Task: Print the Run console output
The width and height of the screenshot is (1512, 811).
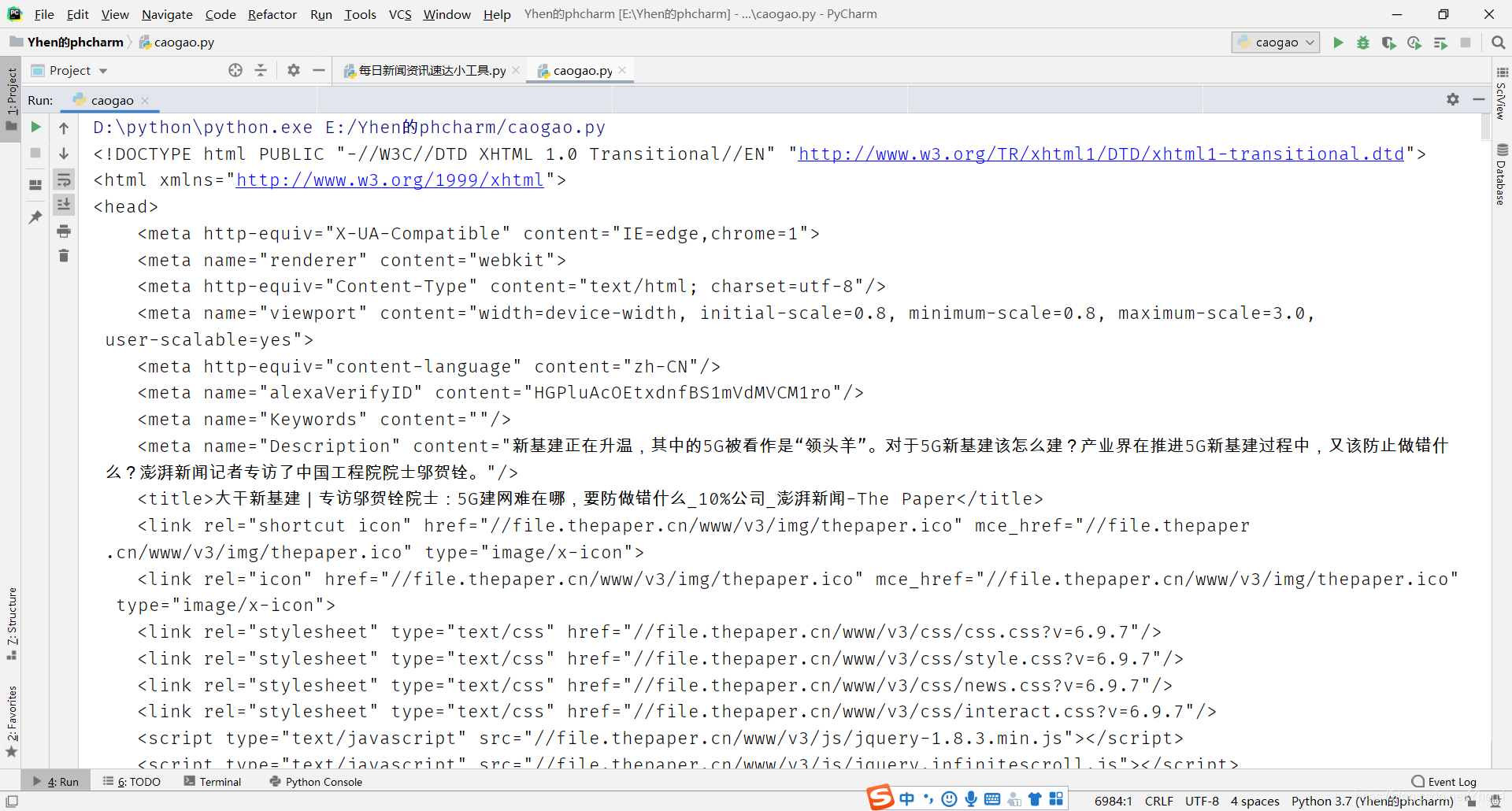Action: pos(64,231)
